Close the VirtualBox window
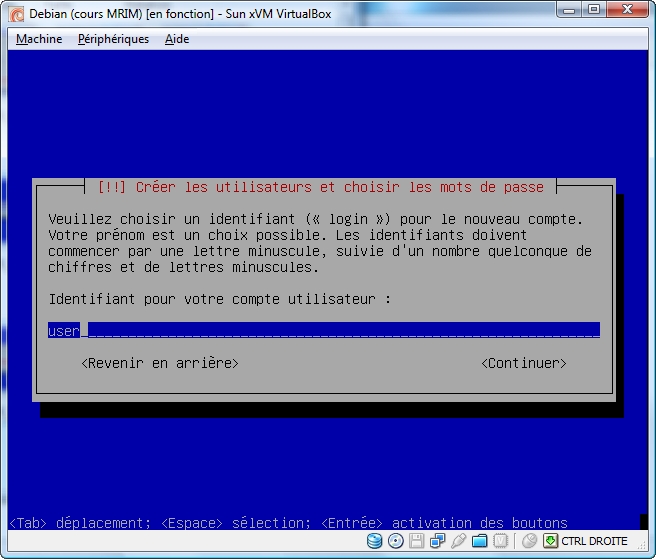This screenshot has width=656, height=559. pos(627,10)
